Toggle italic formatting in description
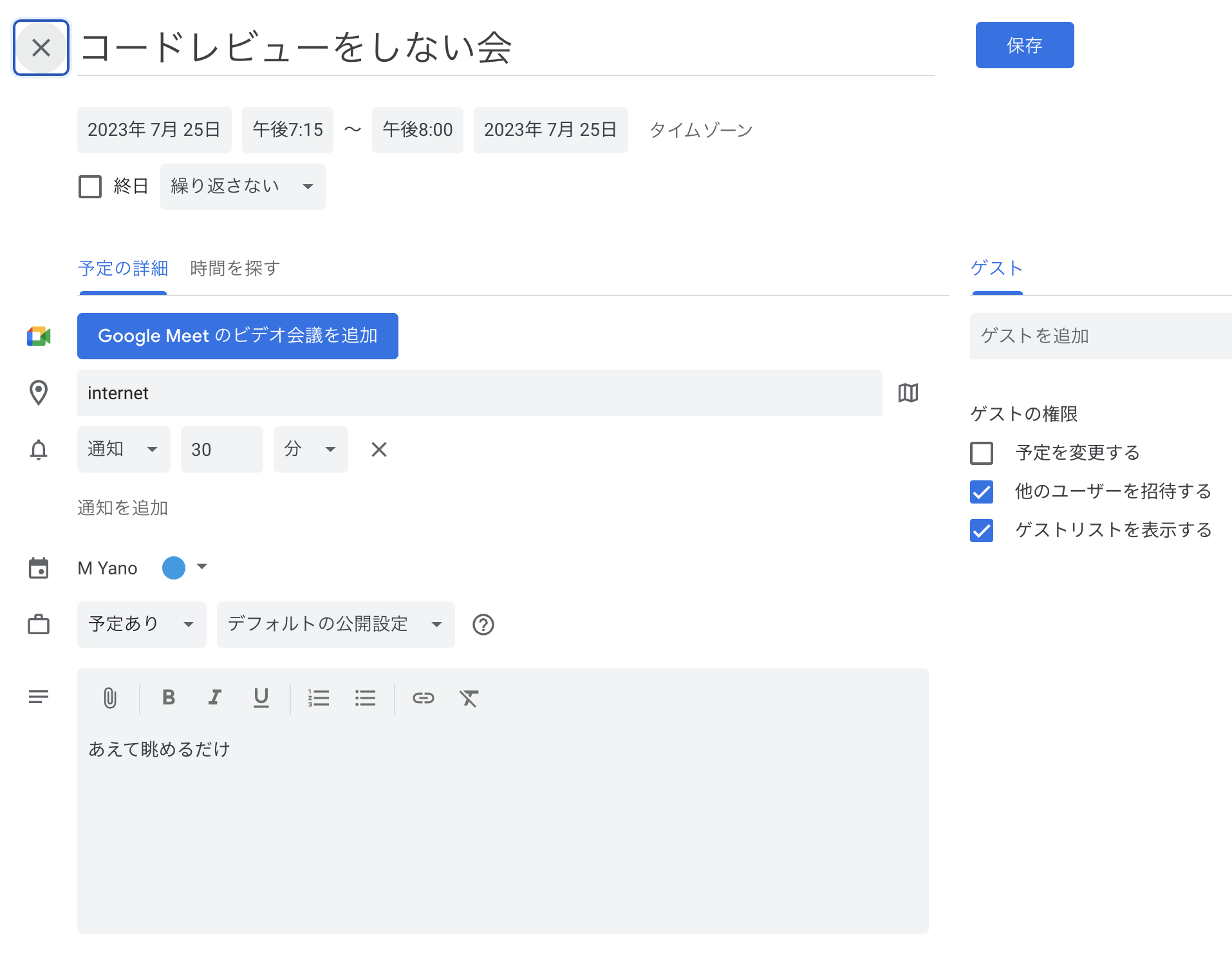 [215, 697]
